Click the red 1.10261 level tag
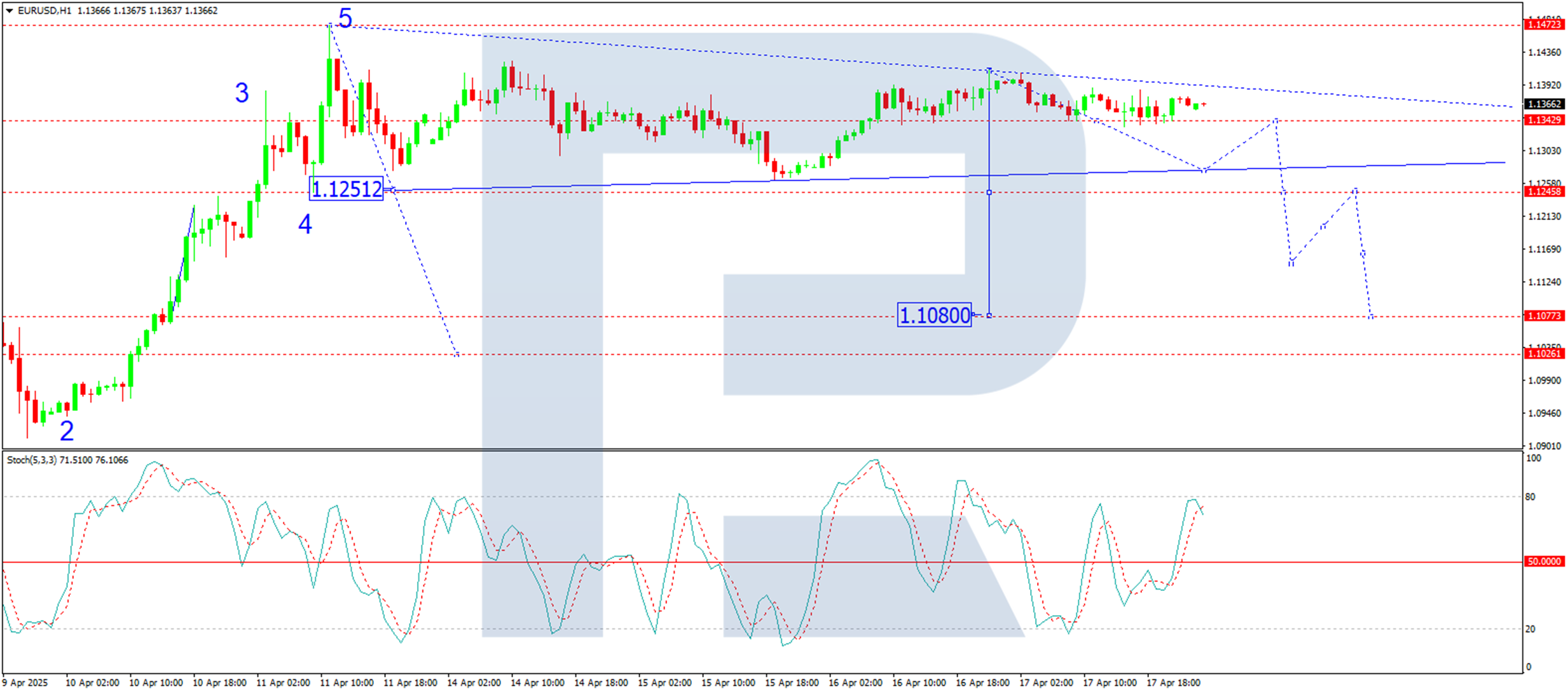 click(1544, 354)
